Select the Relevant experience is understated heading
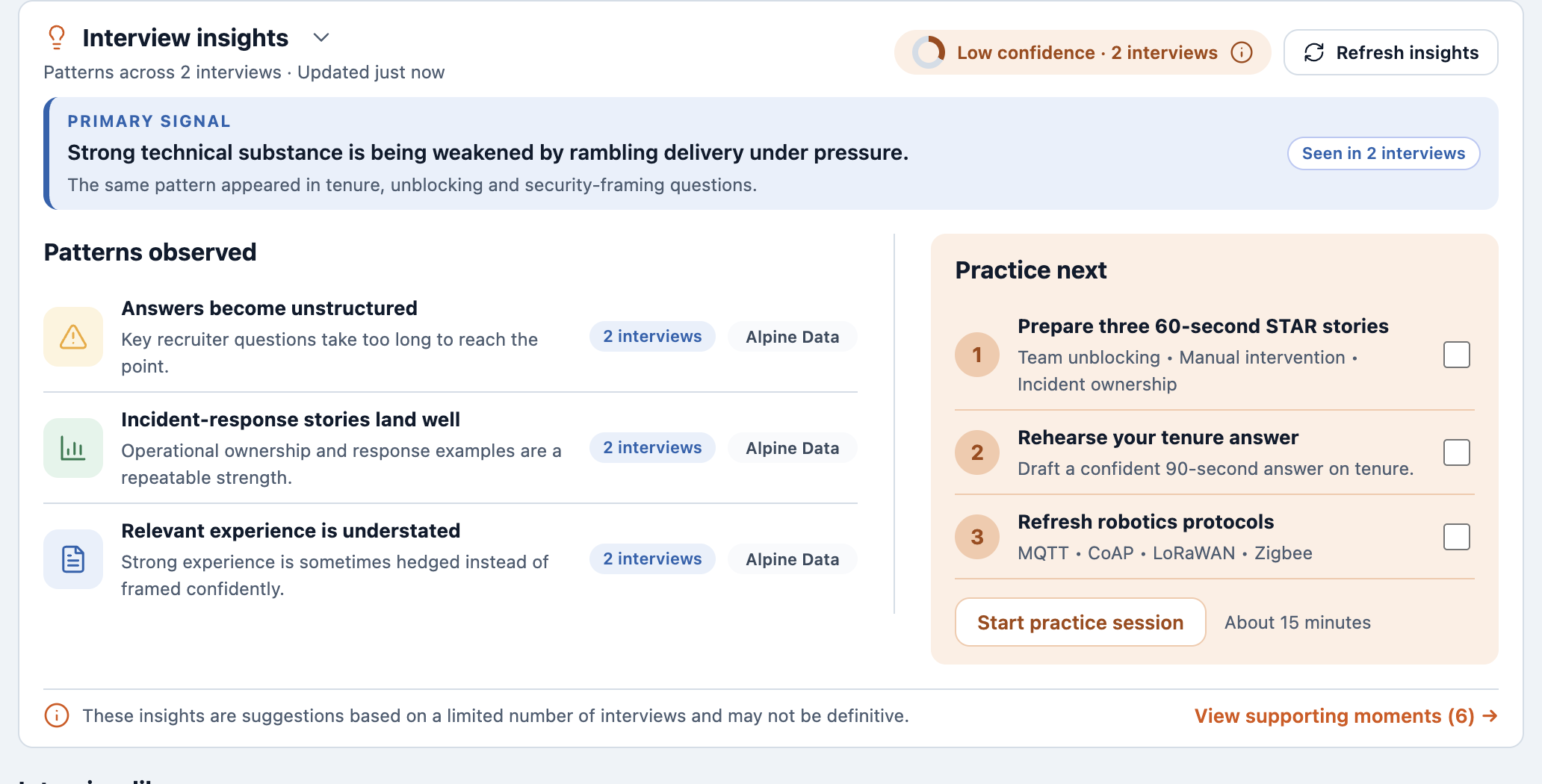 tap(291, 531)
